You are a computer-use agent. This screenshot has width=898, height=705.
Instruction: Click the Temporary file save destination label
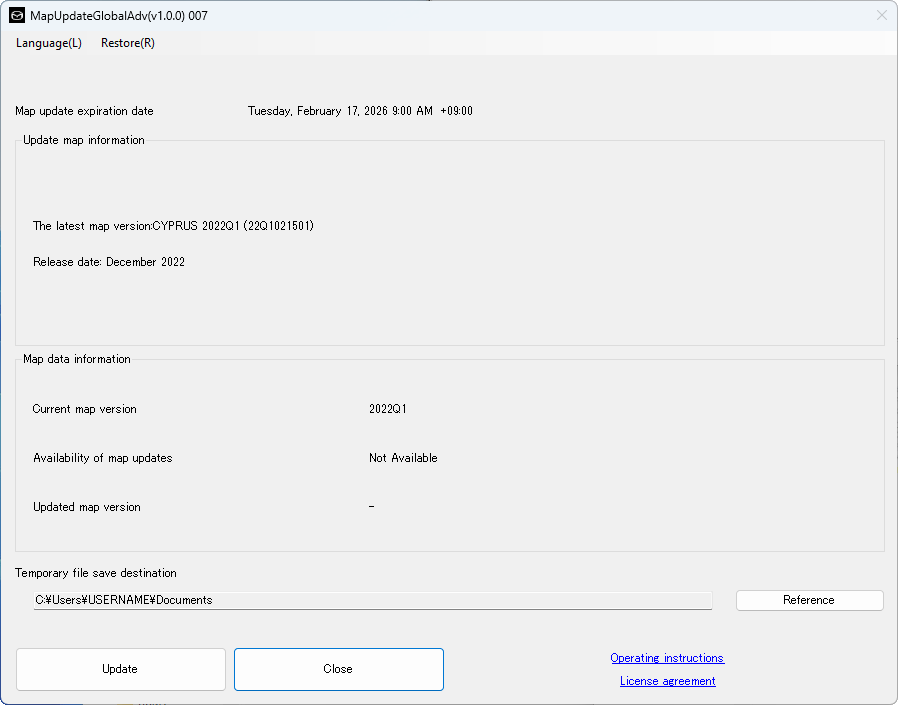click(96, 573)
